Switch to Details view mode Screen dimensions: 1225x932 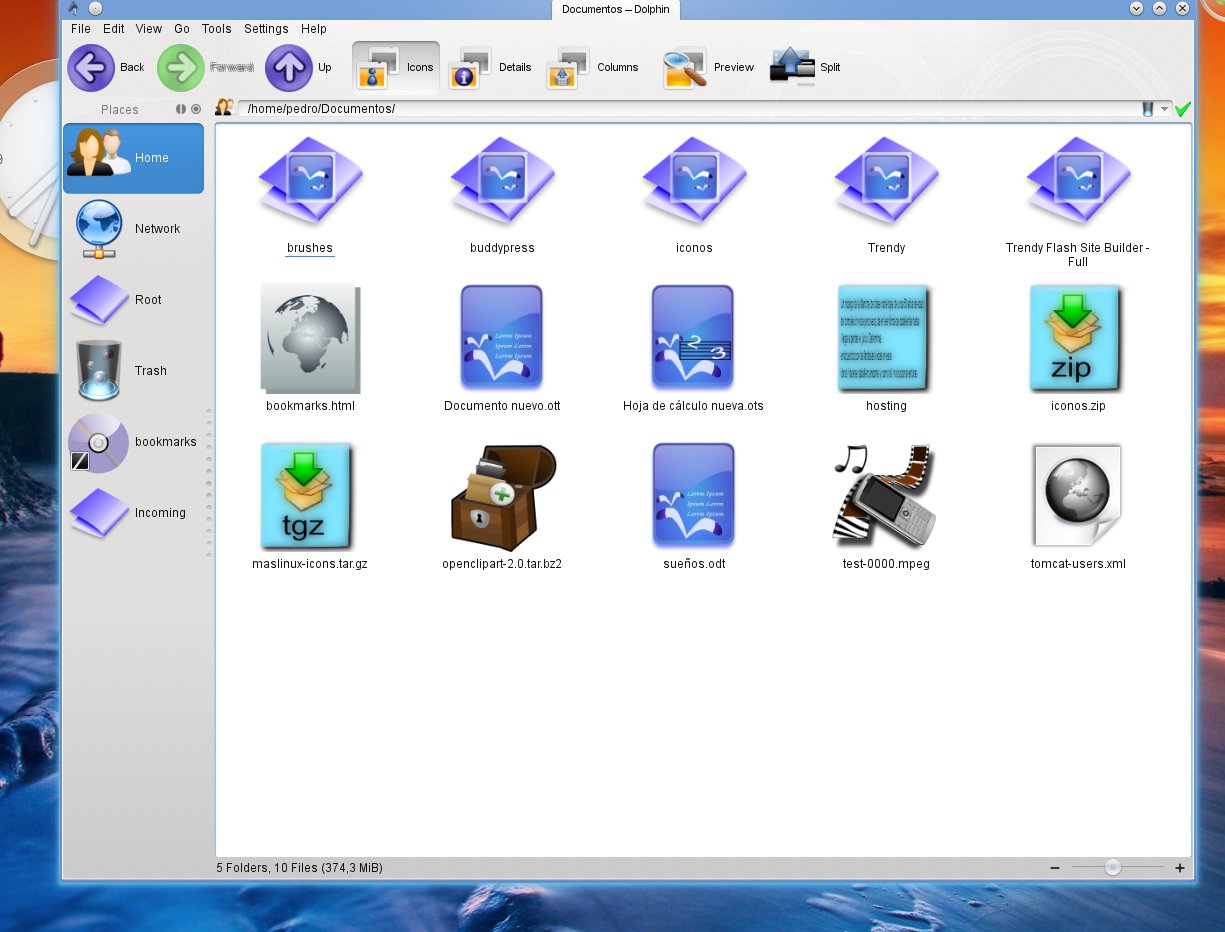point(491,68)
